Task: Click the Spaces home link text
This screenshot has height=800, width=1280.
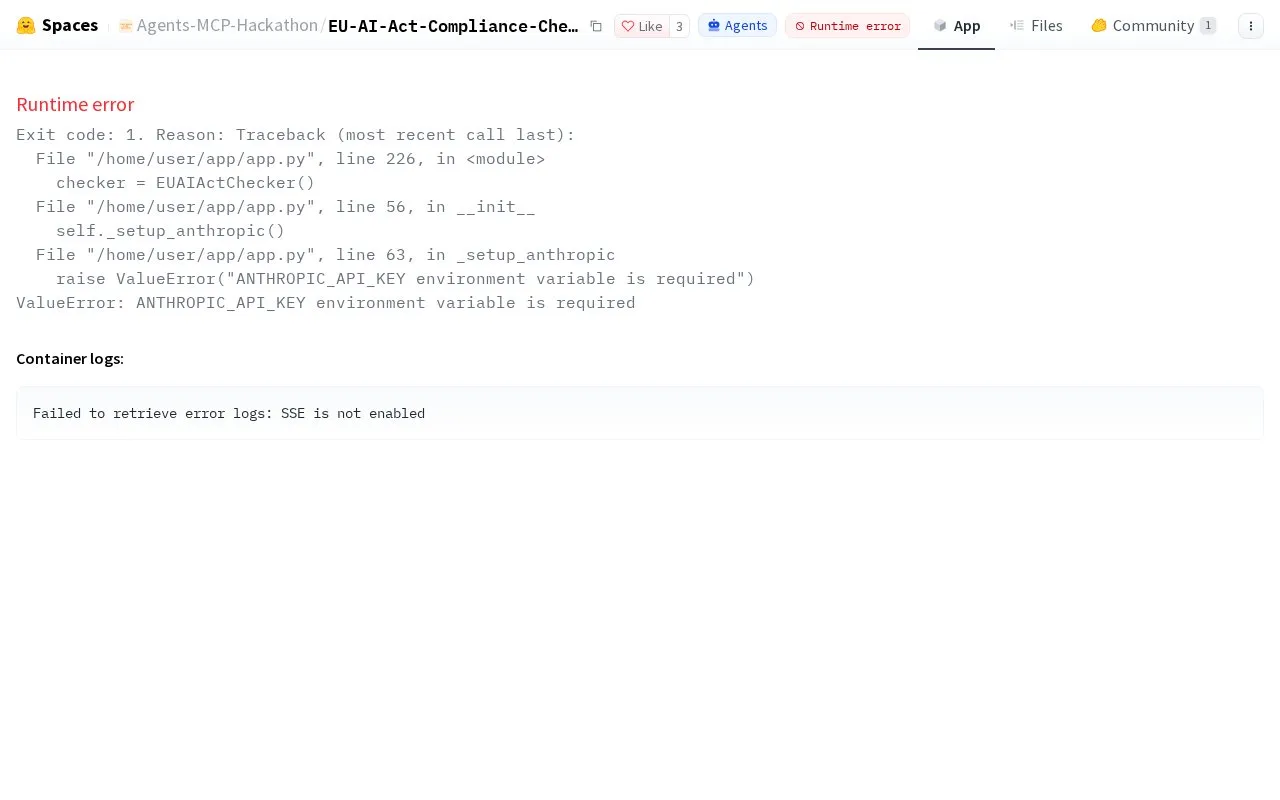Action: pyautogui.click(x=70, y=26)
